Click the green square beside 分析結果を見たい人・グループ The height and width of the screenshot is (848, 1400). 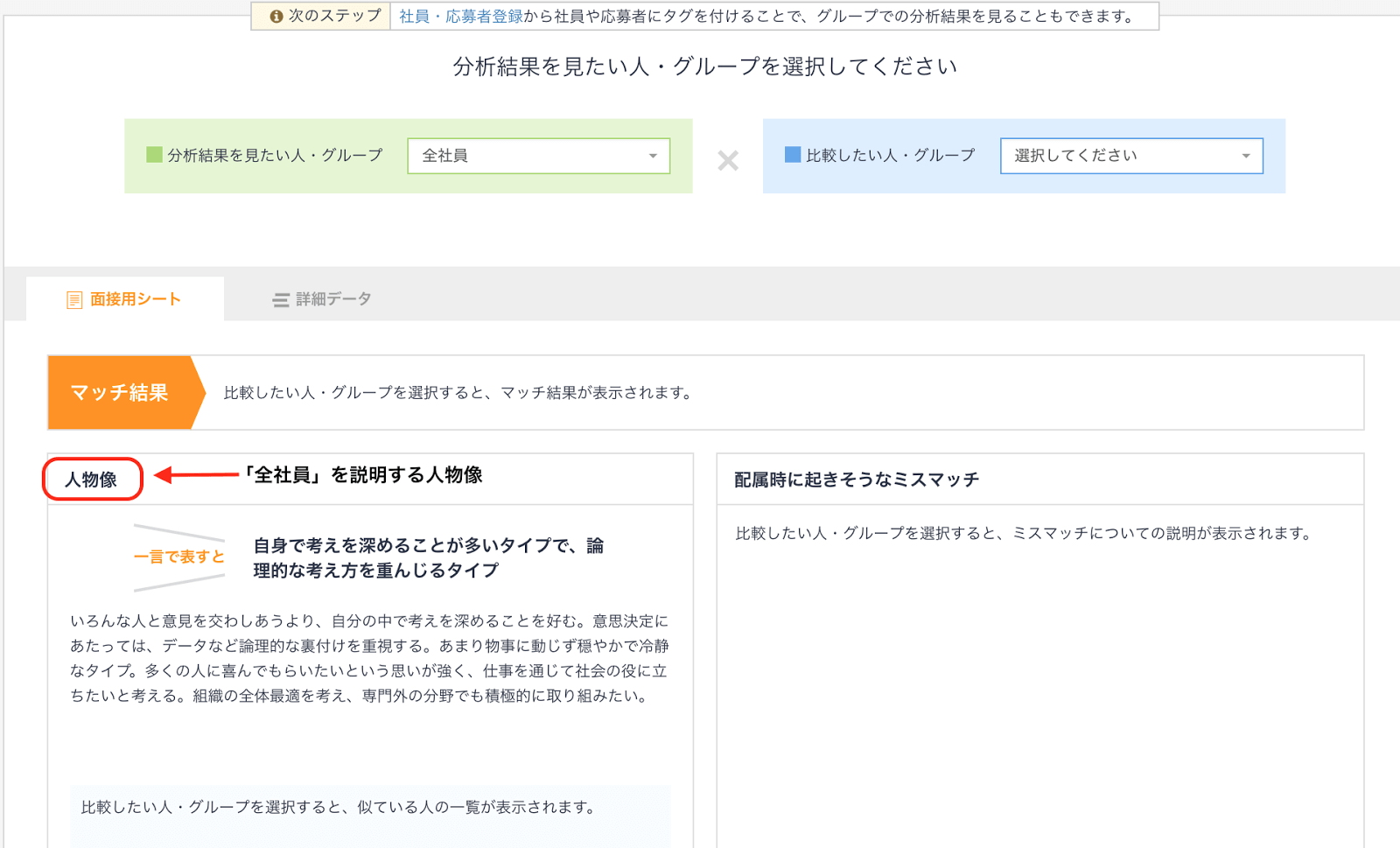coord(154,155)
